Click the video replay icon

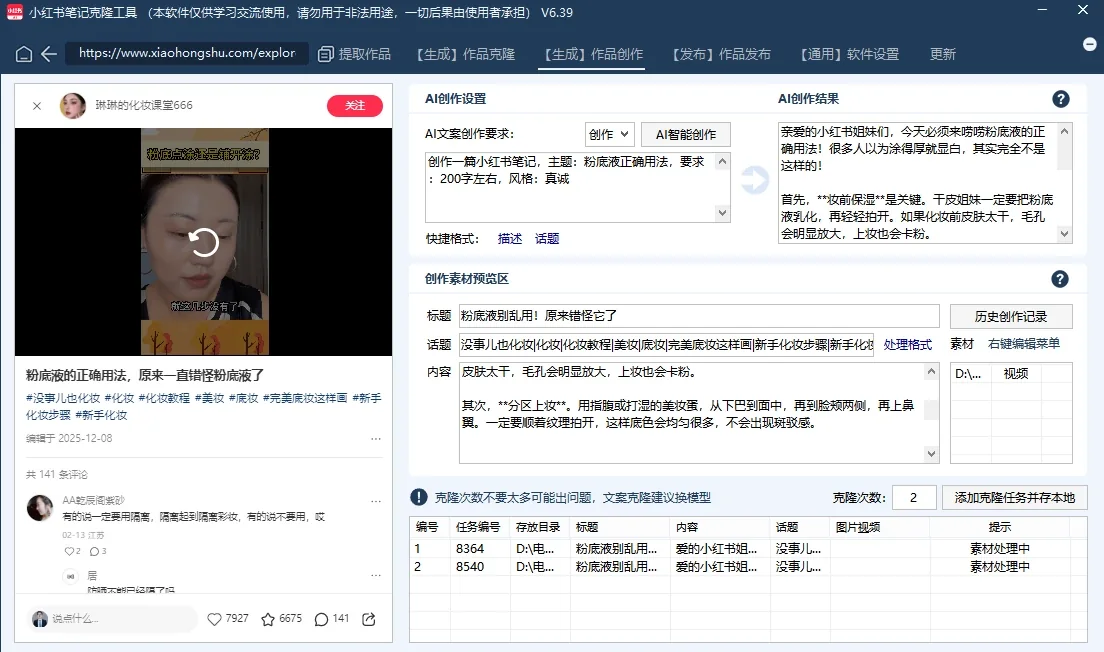point(203,242)
